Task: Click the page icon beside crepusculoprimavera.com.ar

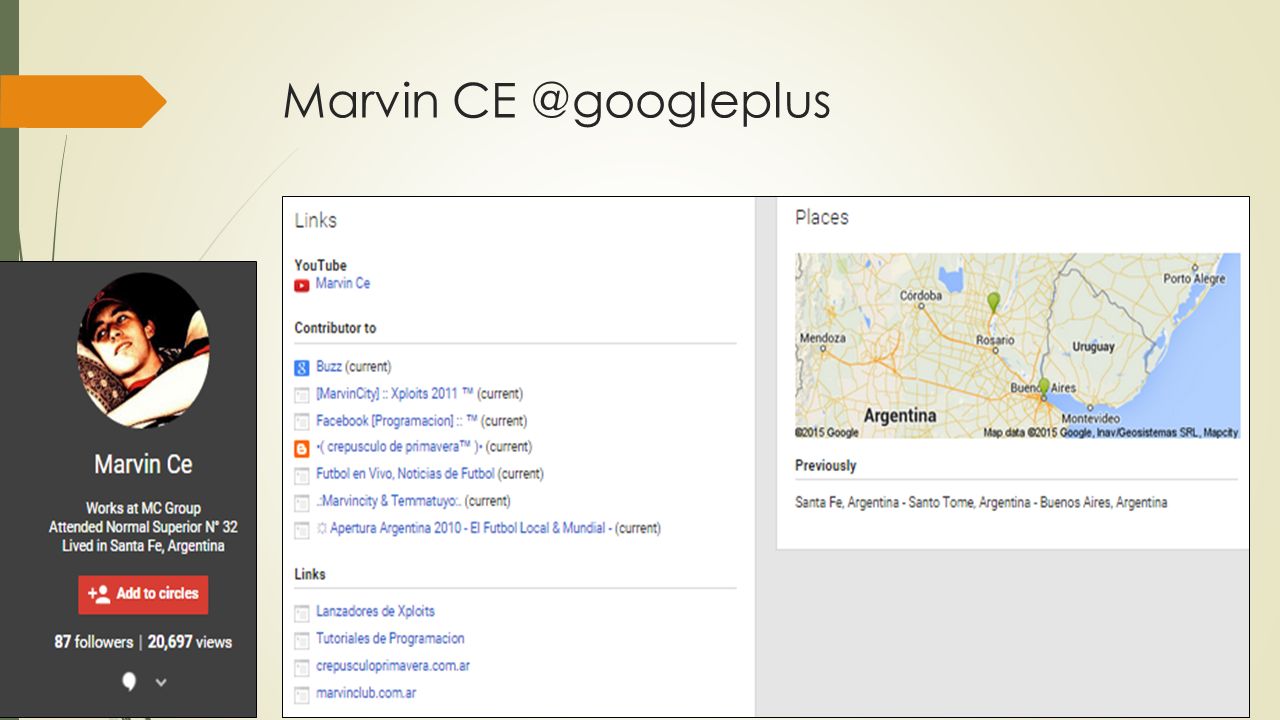Action: coord(302,667)
